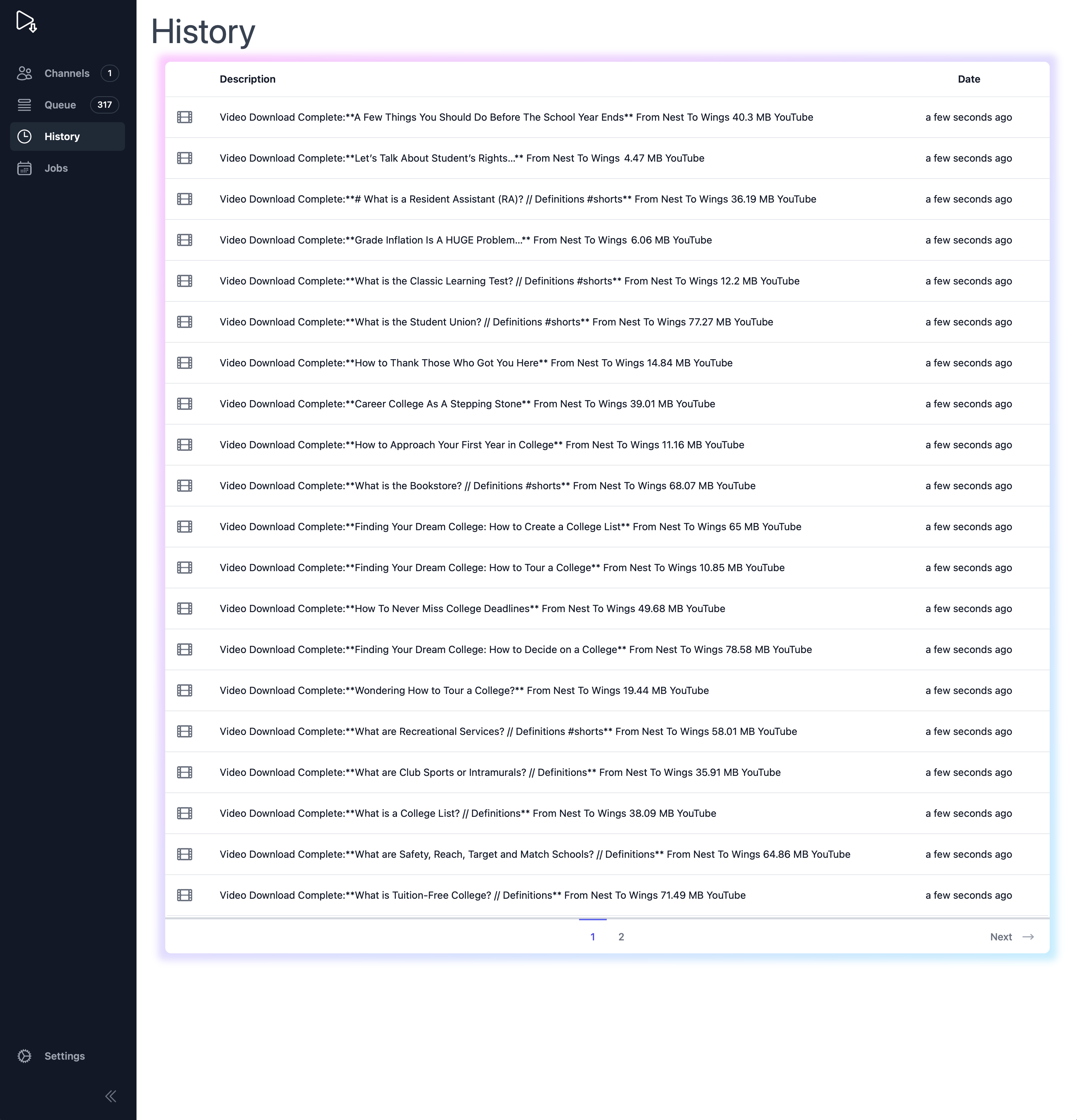The image size is (1077, 1120).
Task: Open the Channels section in sidebar
Action: click(66, 73)
